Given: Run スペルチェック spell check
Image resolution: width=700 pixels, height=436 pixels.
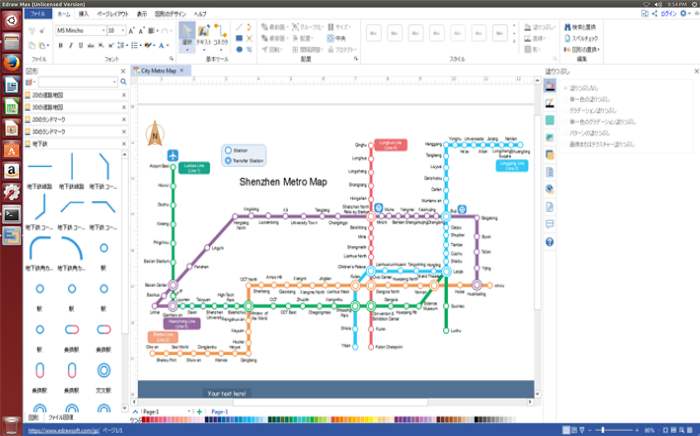Looking at the screenshot, I should [581, 38].
